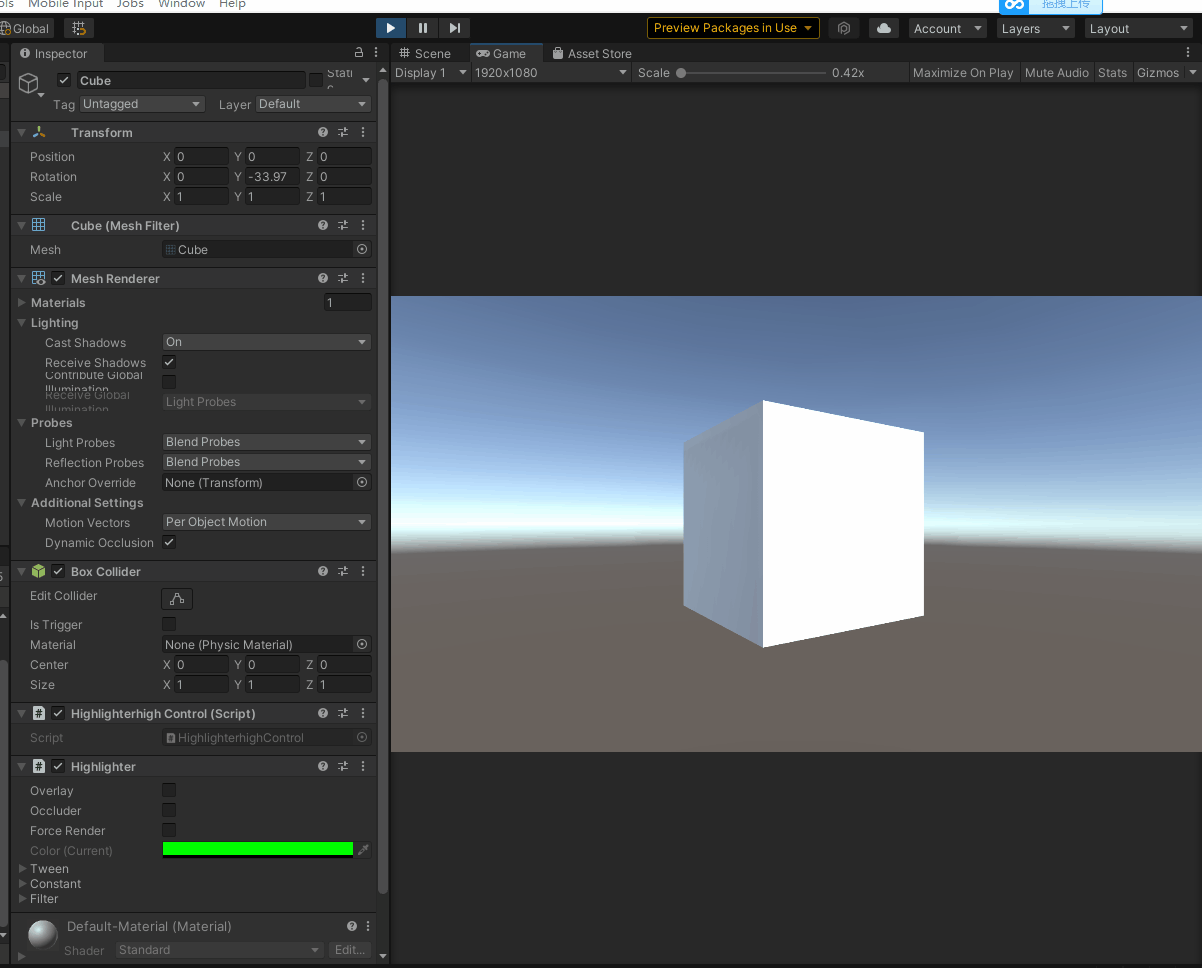Open the Unity Collaborate cloud icon
The image size is (1202, 968).
tap(884, 27)
